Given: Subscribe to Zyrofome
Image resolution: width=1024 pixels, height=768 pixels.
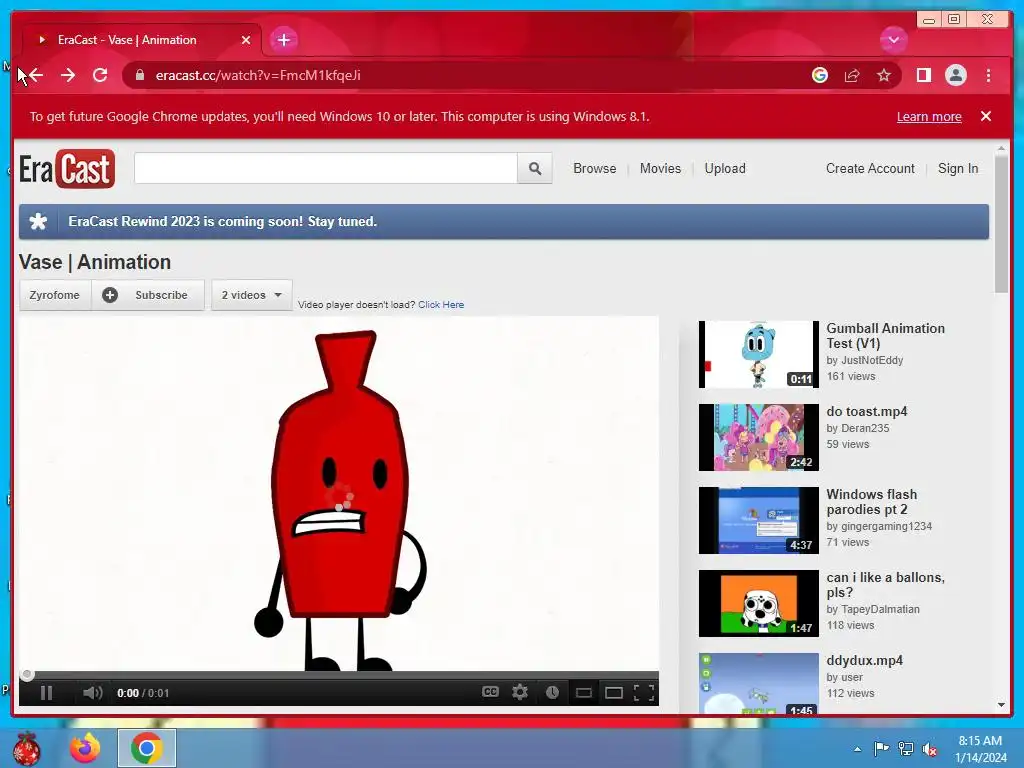Looking at the screenshot, I should click(148, 295).
